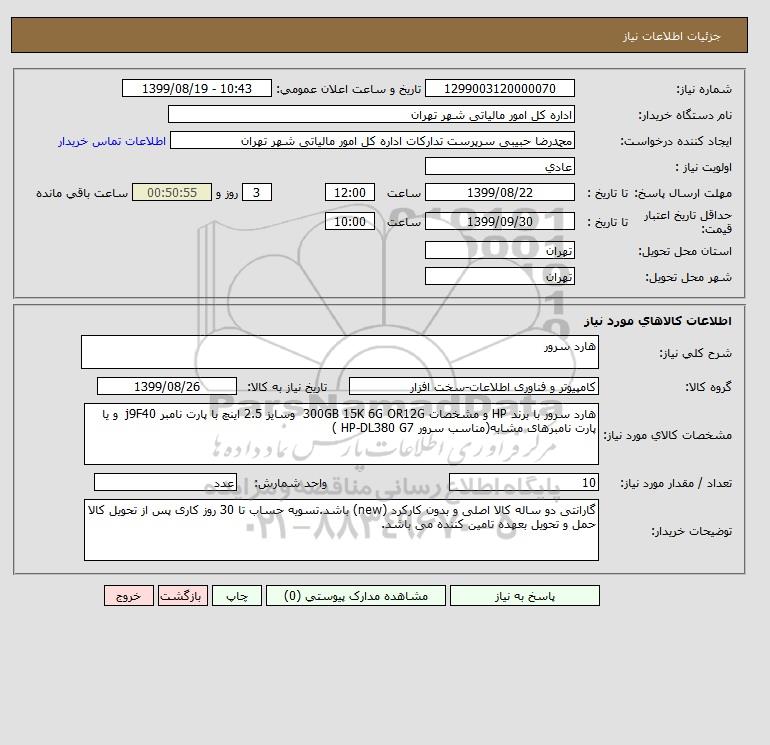The width and height of the screenshot is (770, 745).
Task: Click the شرح کلی نیاز label
Action: pos(695,353)
